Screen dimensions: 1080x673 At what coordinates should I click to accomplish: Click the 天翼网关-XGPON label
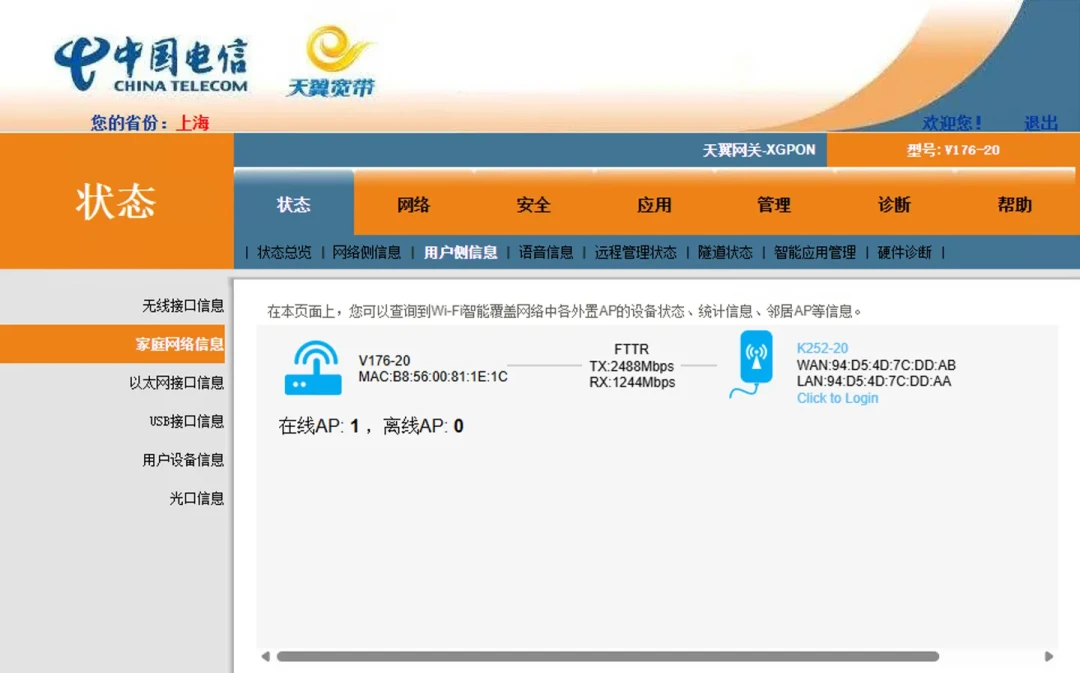[758, 150]
